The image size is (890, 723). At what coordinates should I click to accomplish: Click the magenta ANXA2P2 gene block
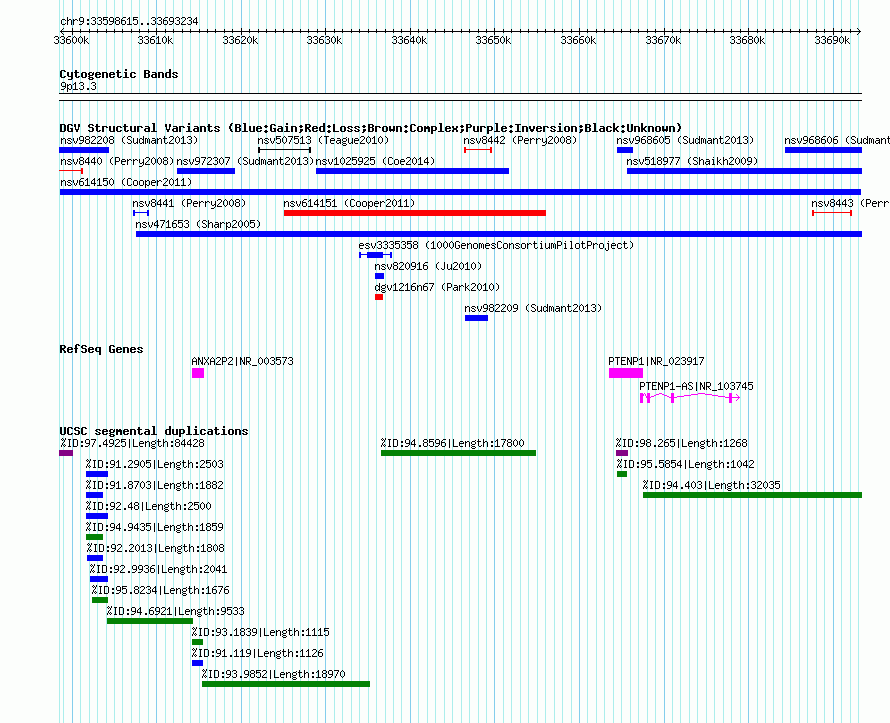[x=198, y=373]
